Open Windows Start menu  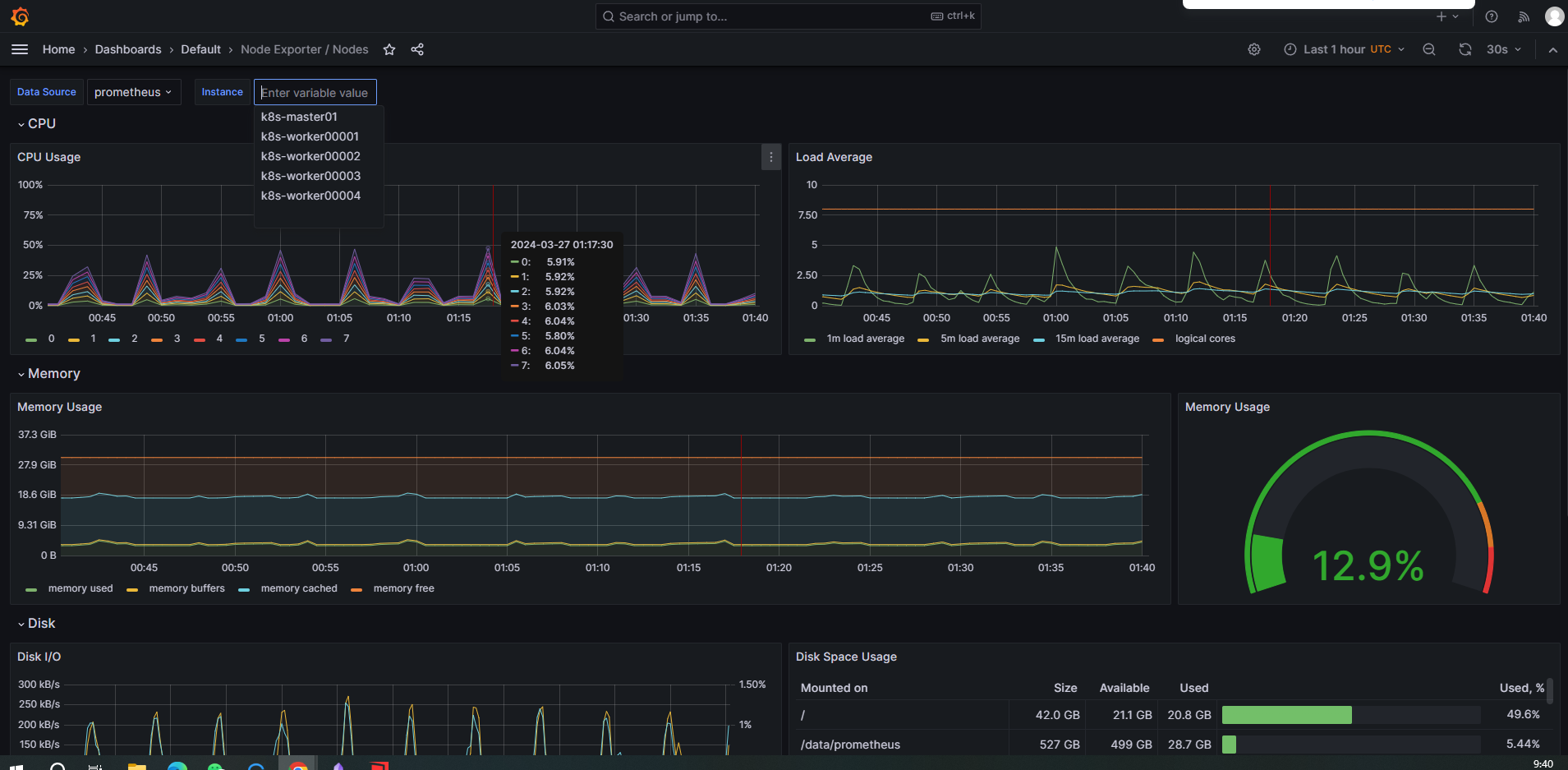[16, 766]
